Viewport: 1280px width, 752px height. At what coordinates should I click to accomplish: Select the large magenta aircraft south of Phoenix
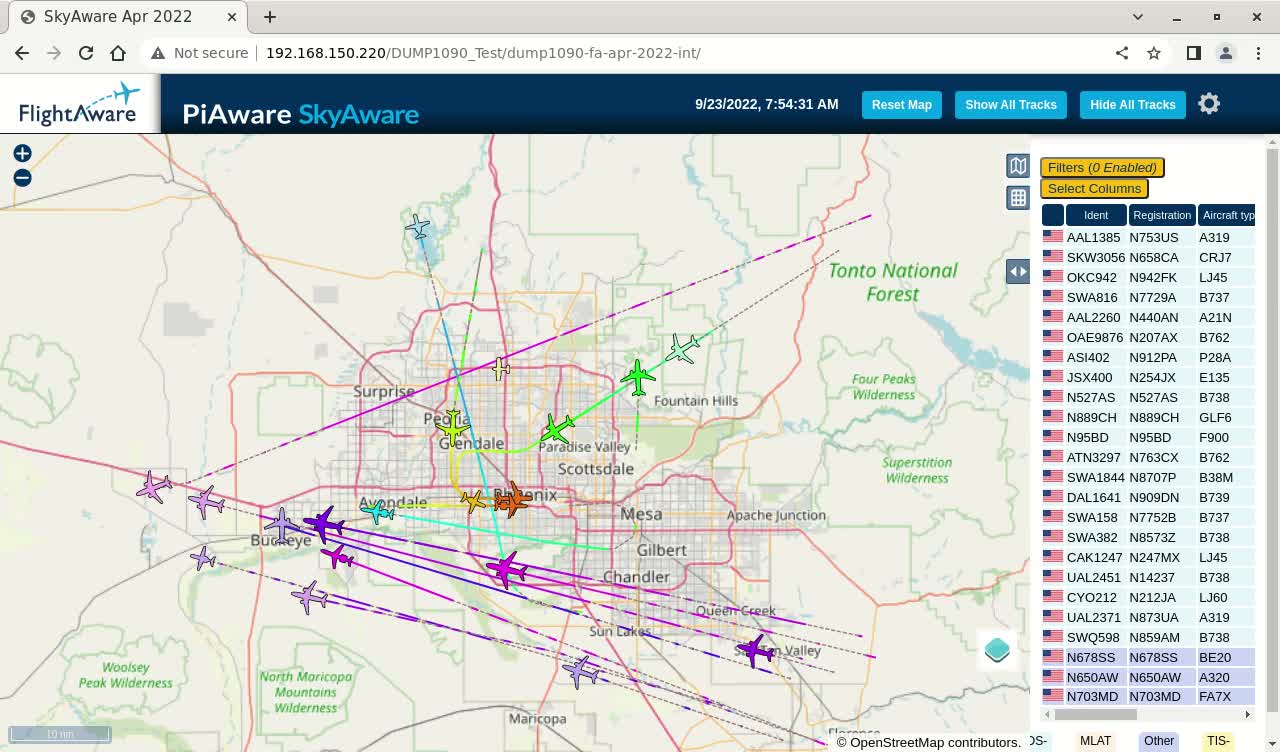point(507,569)
